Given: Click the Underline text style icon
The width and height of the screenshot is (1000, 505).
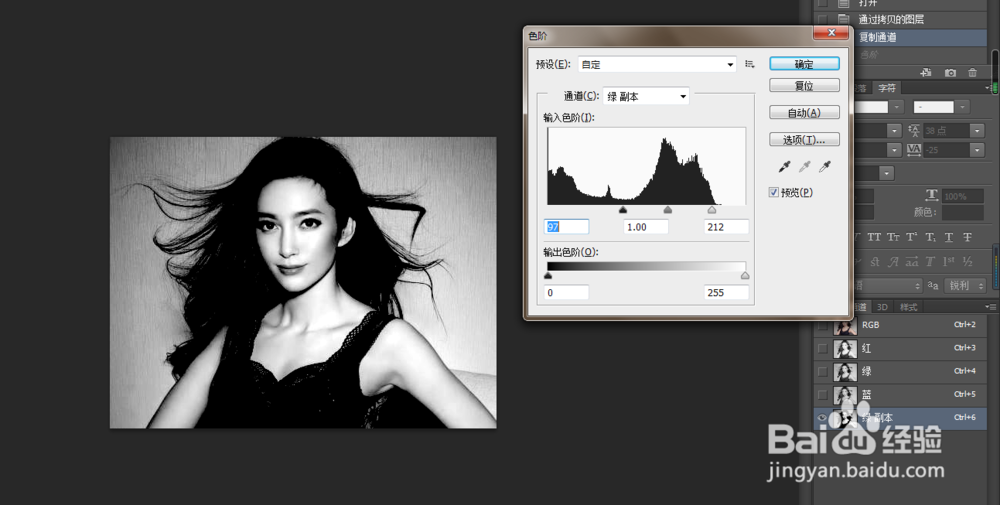Looking at the screenshot, I should coord(949,237).
